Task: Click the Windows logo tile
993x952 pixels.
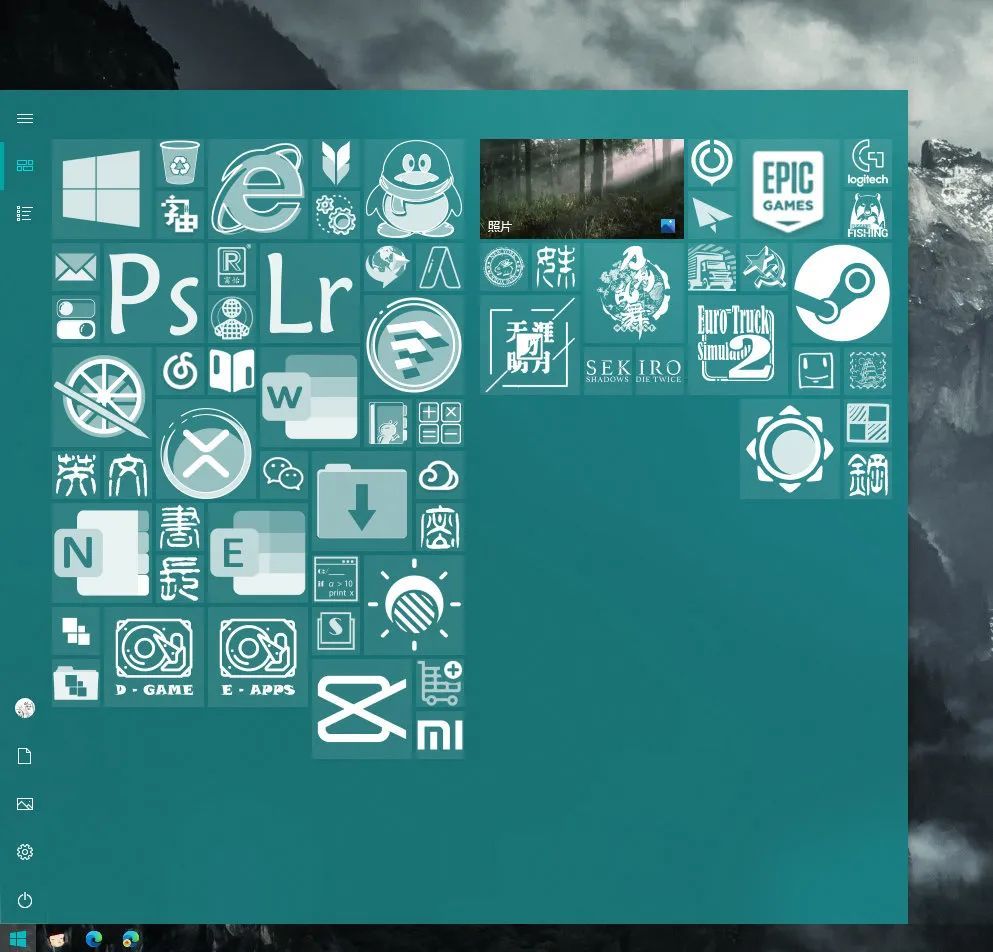Action: point(102,189)
